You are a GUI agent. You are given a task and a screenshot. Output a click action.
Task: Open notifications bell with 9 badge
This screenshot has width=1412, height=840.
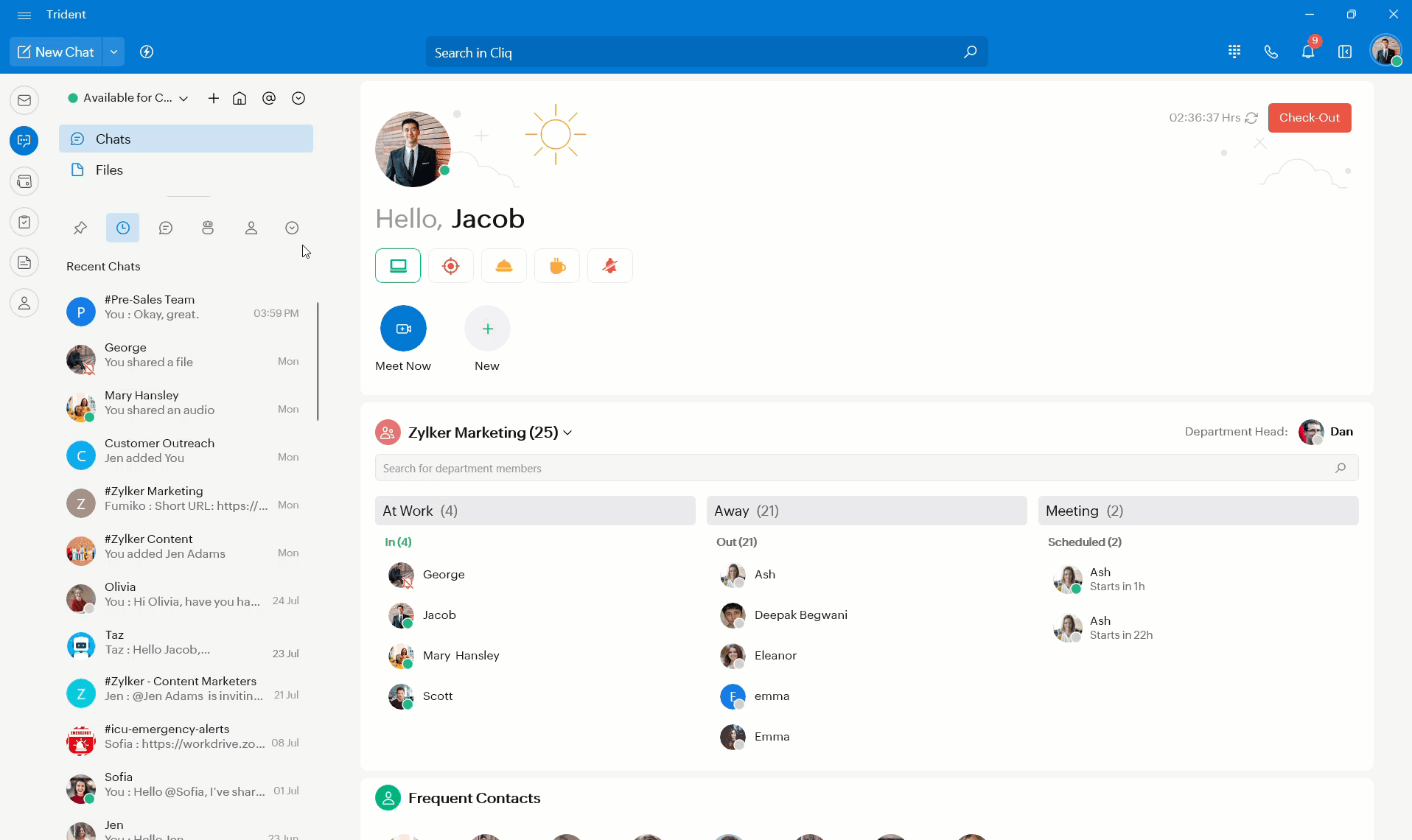(x=1308, y=52)
